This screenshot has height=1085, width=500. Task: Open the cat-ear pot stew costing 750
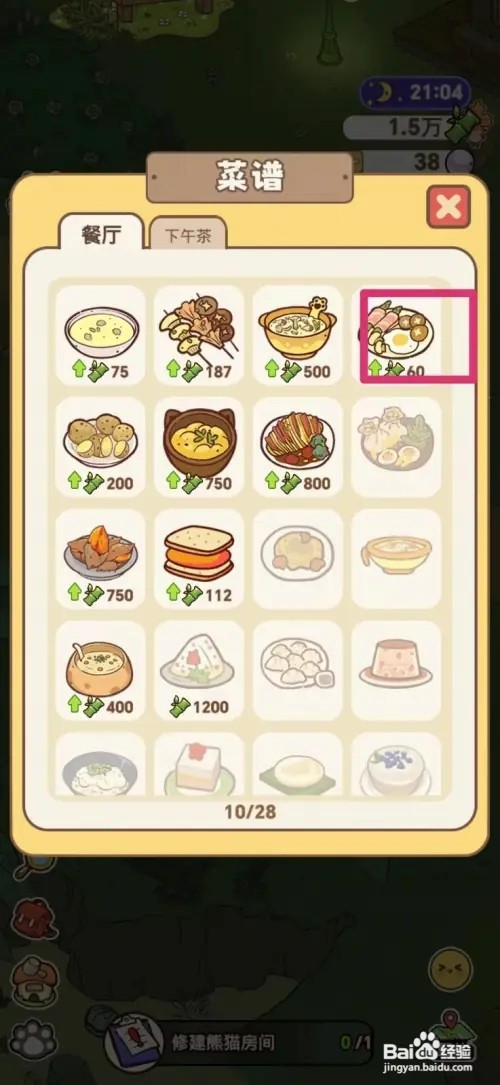[199, 447]
